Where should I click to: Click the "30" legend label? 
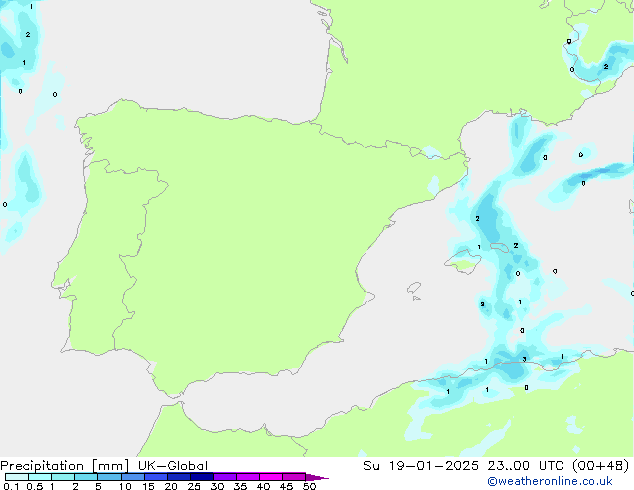pyautogui.click(x=217, y=486)
